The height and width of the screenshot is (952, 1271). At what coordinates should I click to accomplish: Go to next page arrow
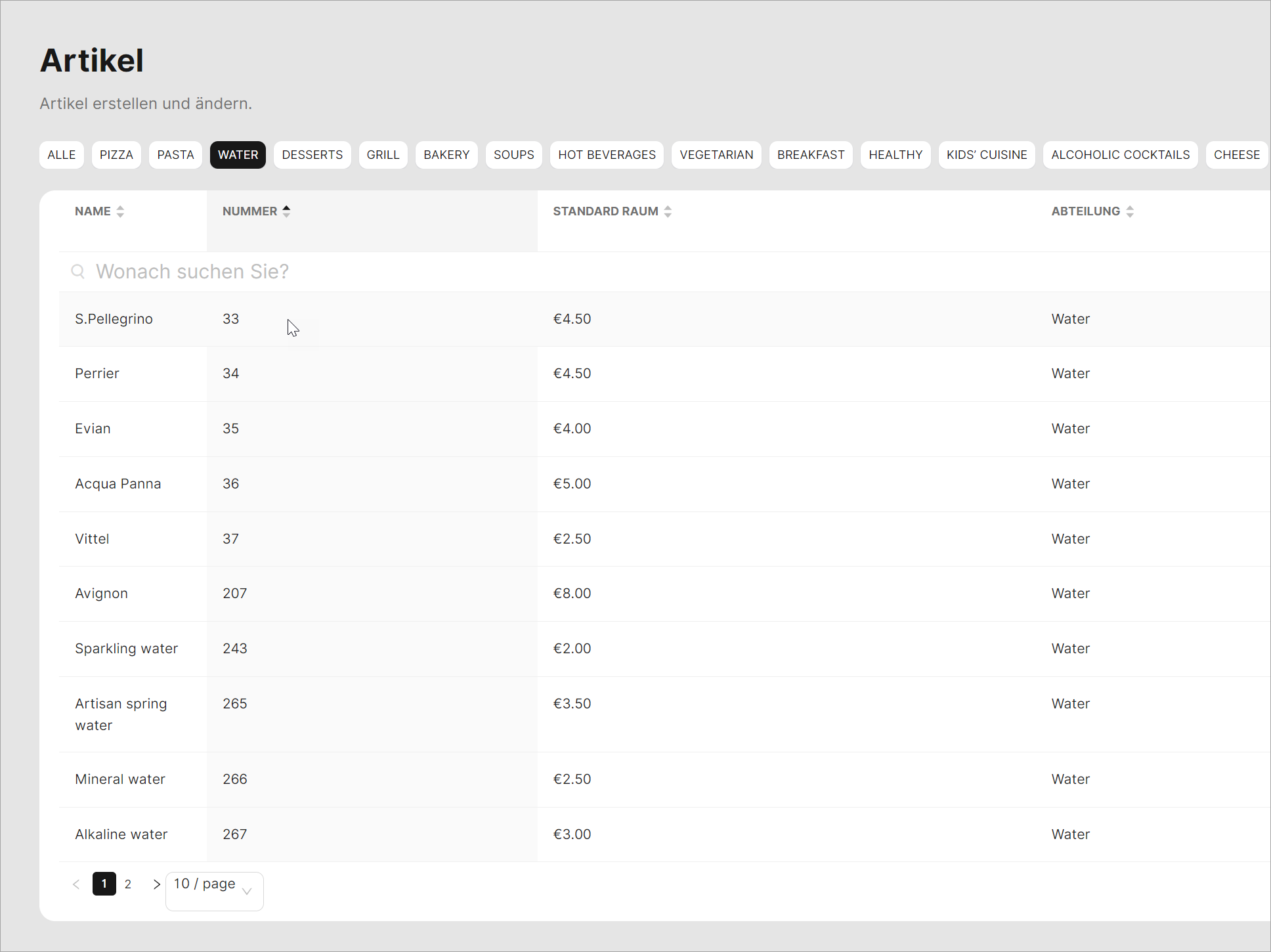156,884
